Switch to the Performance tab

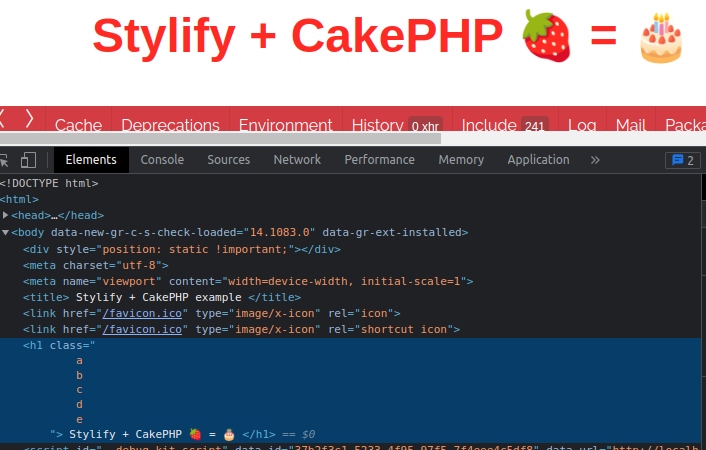380,160
